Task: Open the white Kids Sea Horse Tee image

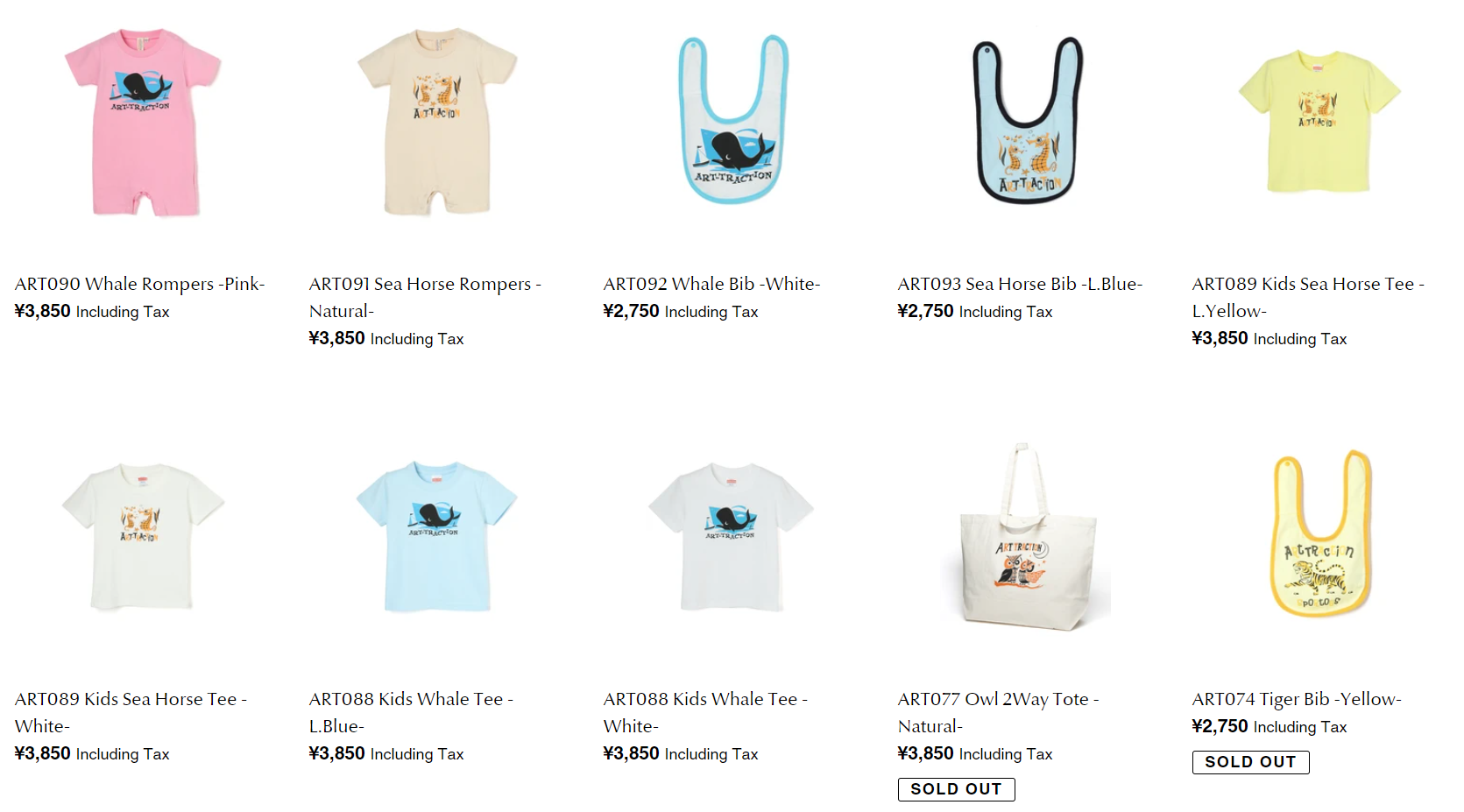Action: coord(143,536)
